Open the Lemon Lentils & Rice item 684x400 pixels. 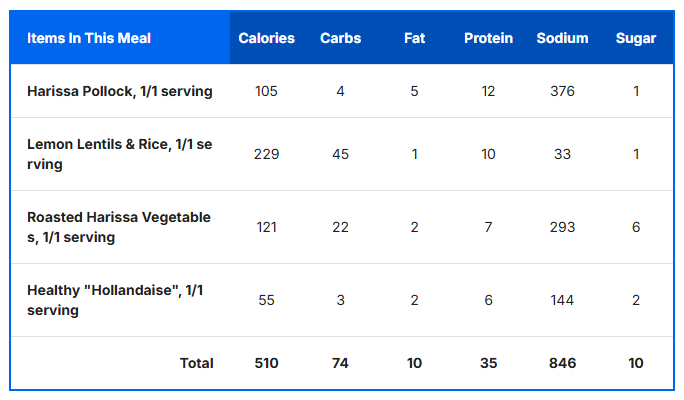[x=119, y=154]
